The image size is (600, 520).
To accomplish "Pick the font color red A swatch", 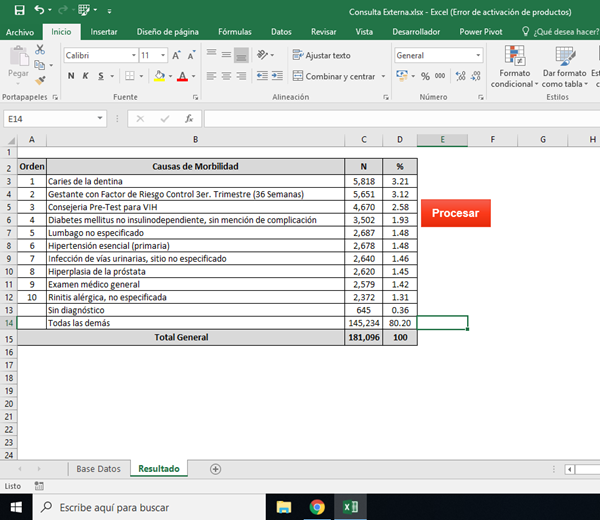I will (x=181, y=76).
